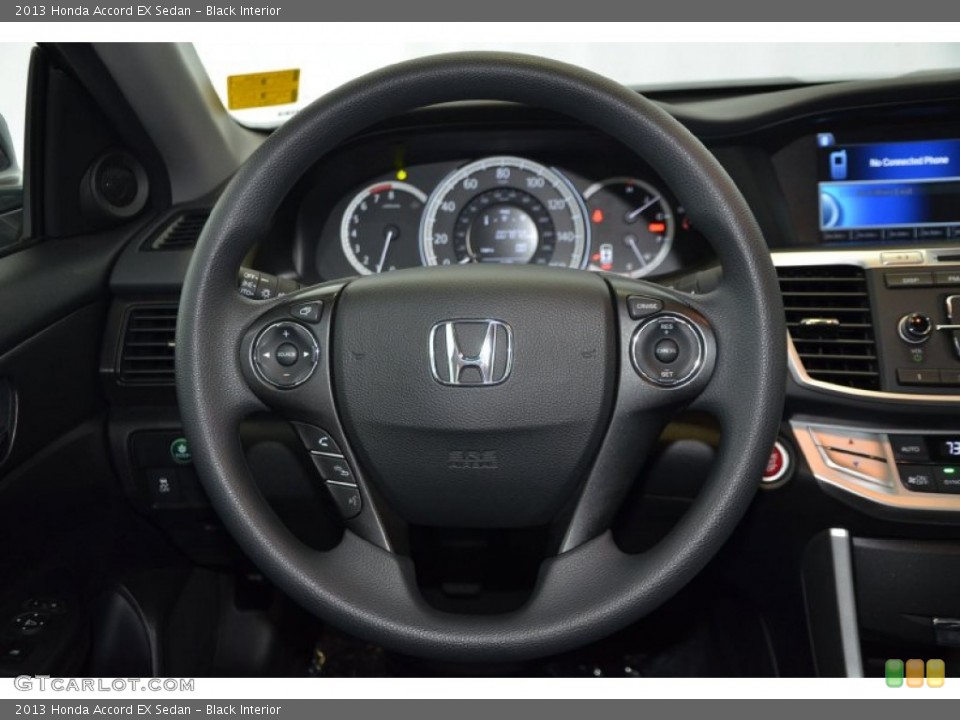960x720 pixels.
Task: Click the DISP button on audio unit
Action: (909, 280)
